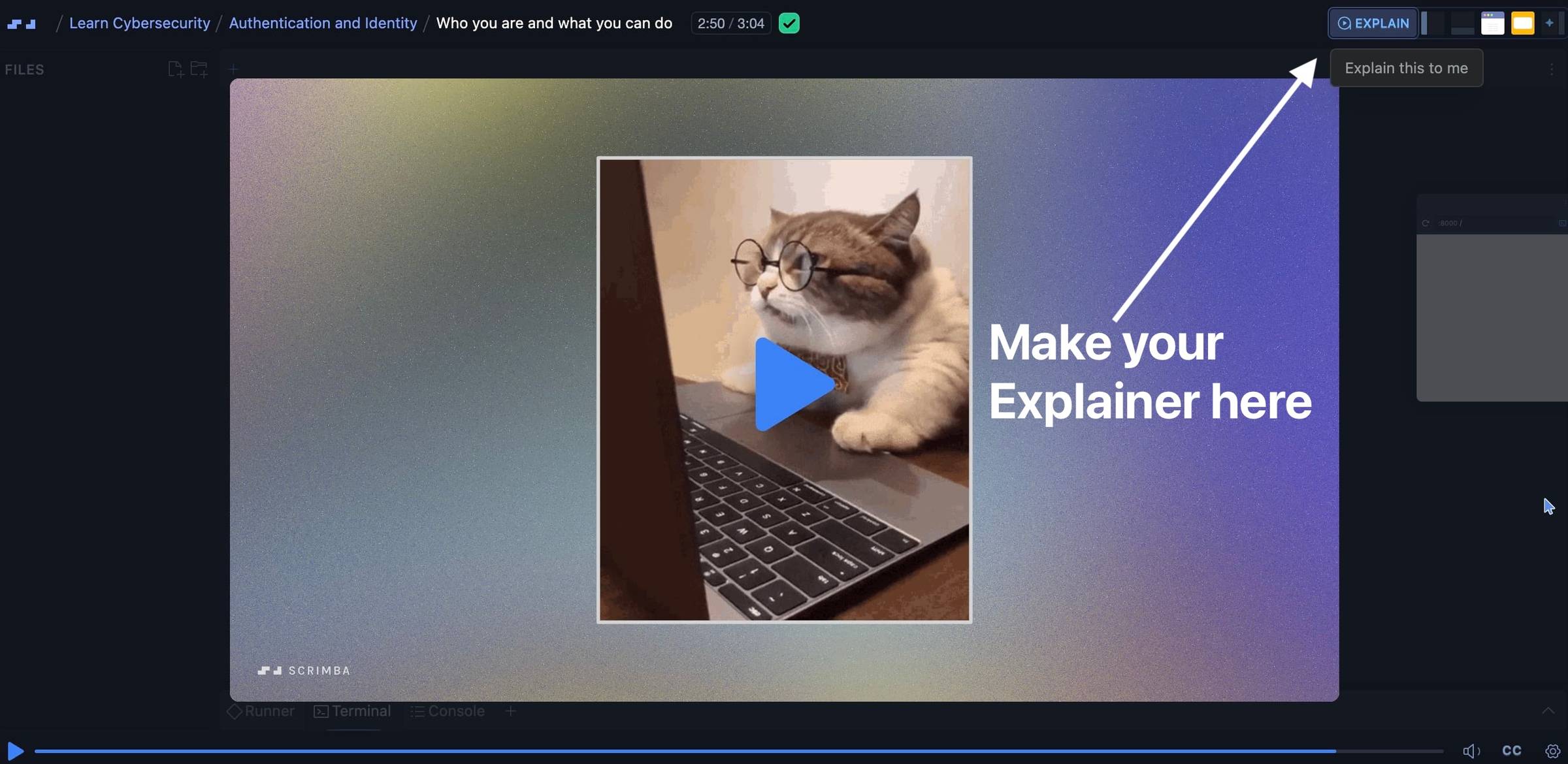Reload the mini browser preview
The width and height of the screenshot is (1568, 764).
pos(1426,223)
